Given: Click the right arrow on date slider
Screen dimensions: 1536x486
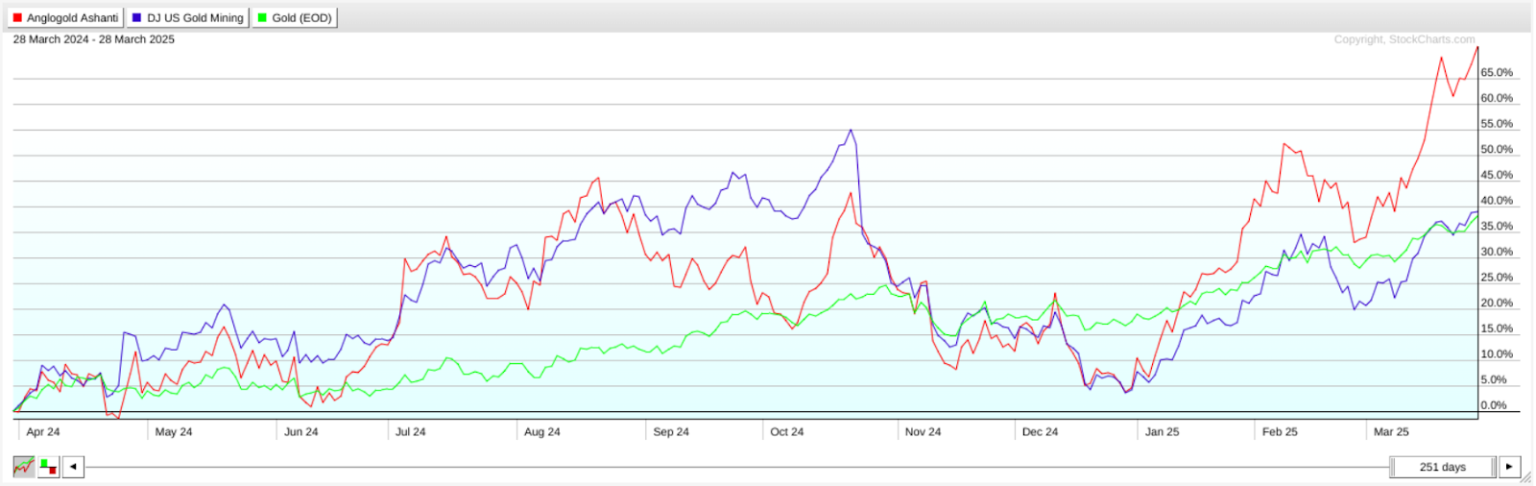Looking at the screenshot, I should pyautogui.click(x=1509, y=467).
